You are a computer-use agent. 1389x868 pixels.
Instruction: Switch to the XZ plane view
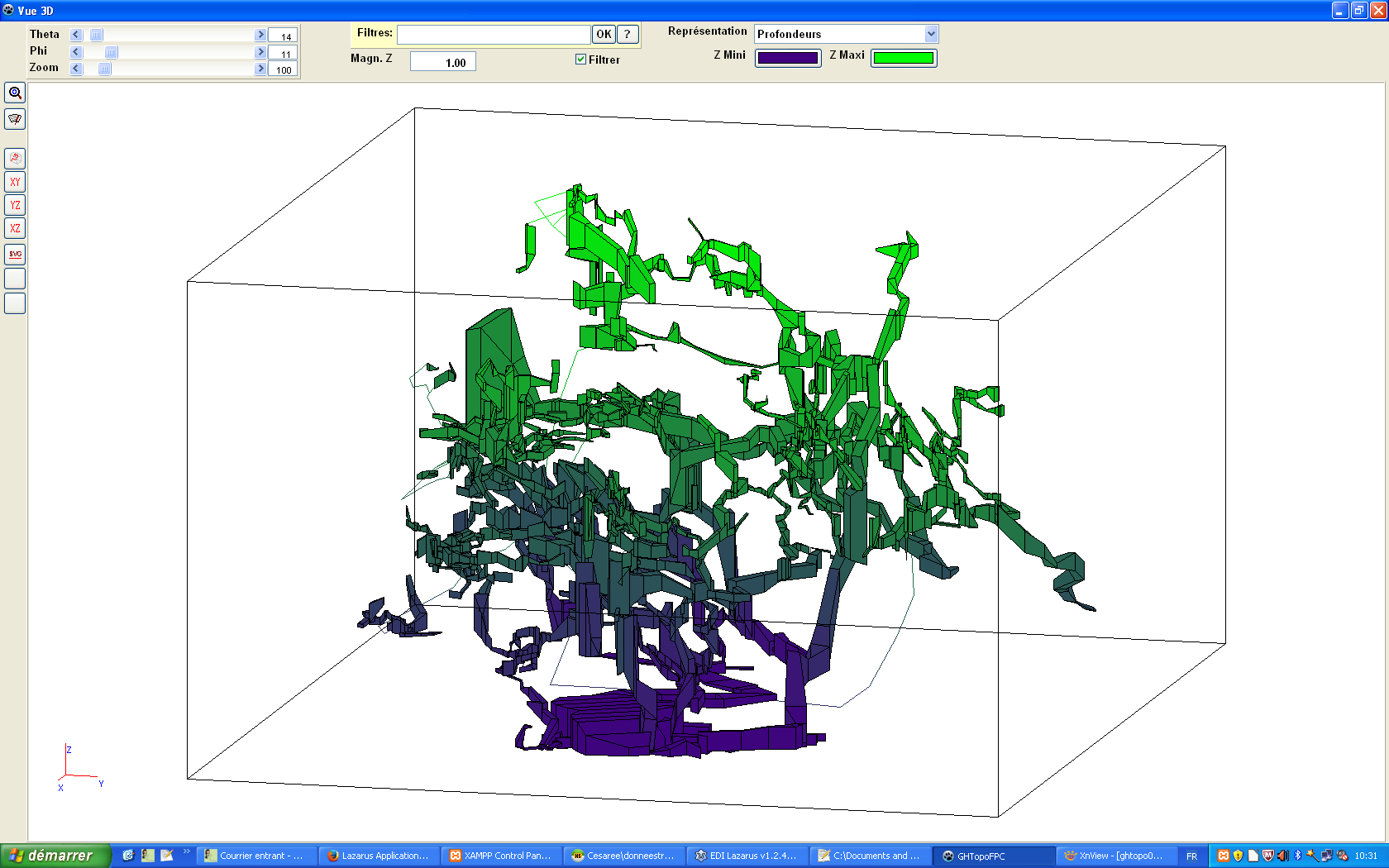point(15,228)
